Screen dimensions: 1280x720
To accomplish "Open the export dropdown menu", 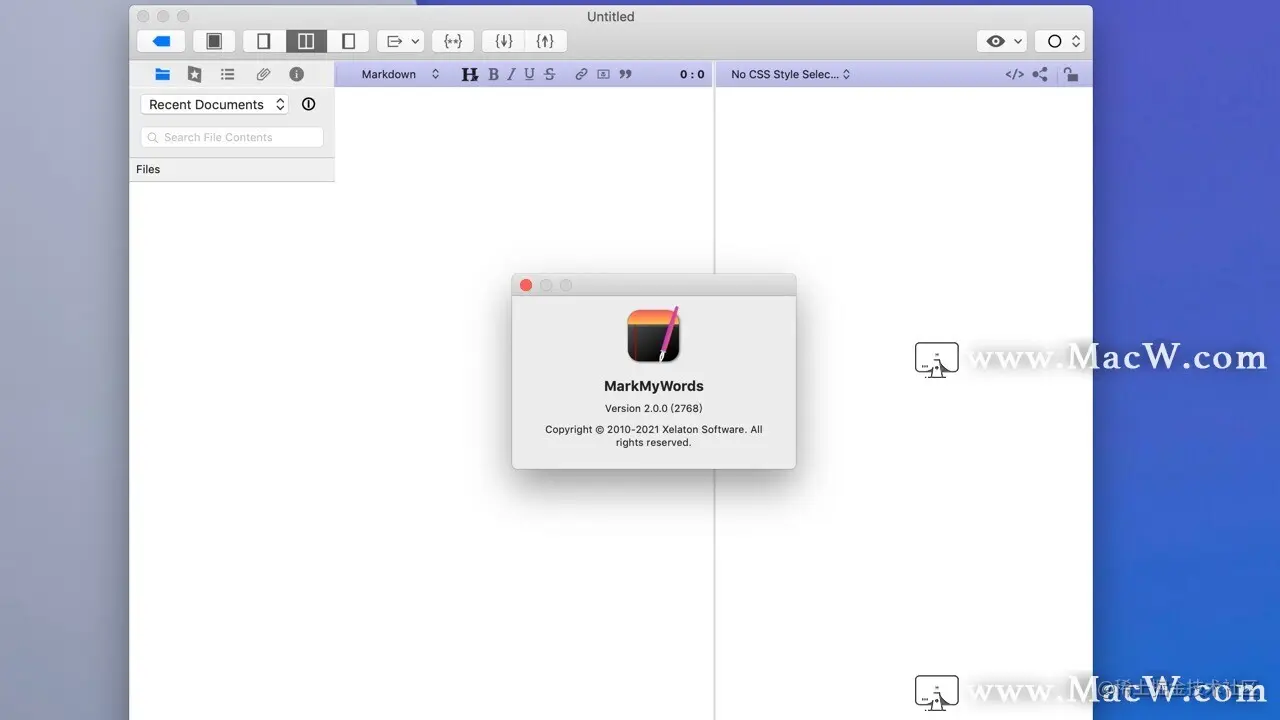I will (x=402, y=41).
